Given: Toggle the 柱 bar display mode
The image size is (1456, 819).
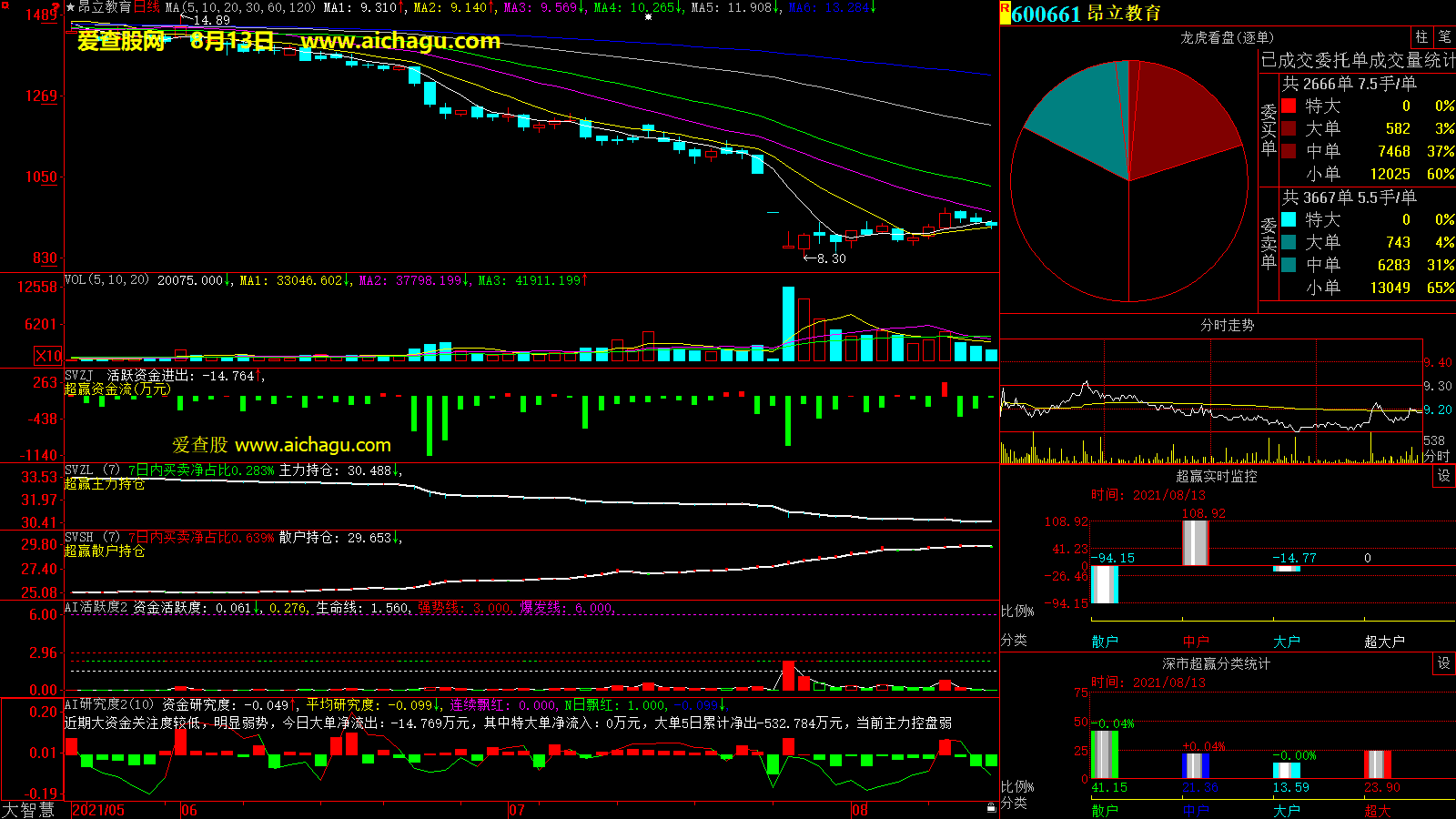Looking at the screenshot, I should tap(1421, 36).
